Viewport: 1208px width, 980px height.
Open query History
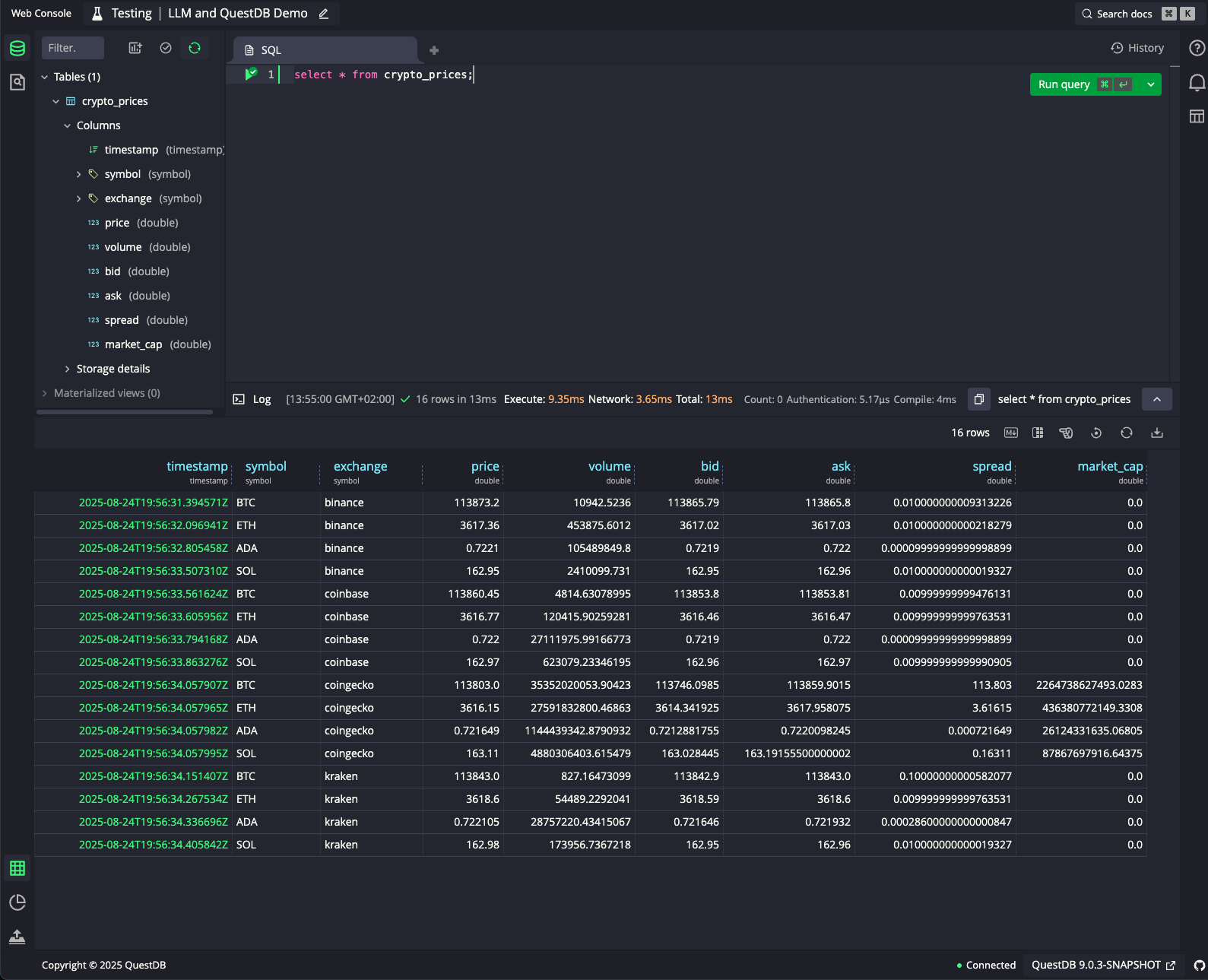click(x=1137, y=48)
